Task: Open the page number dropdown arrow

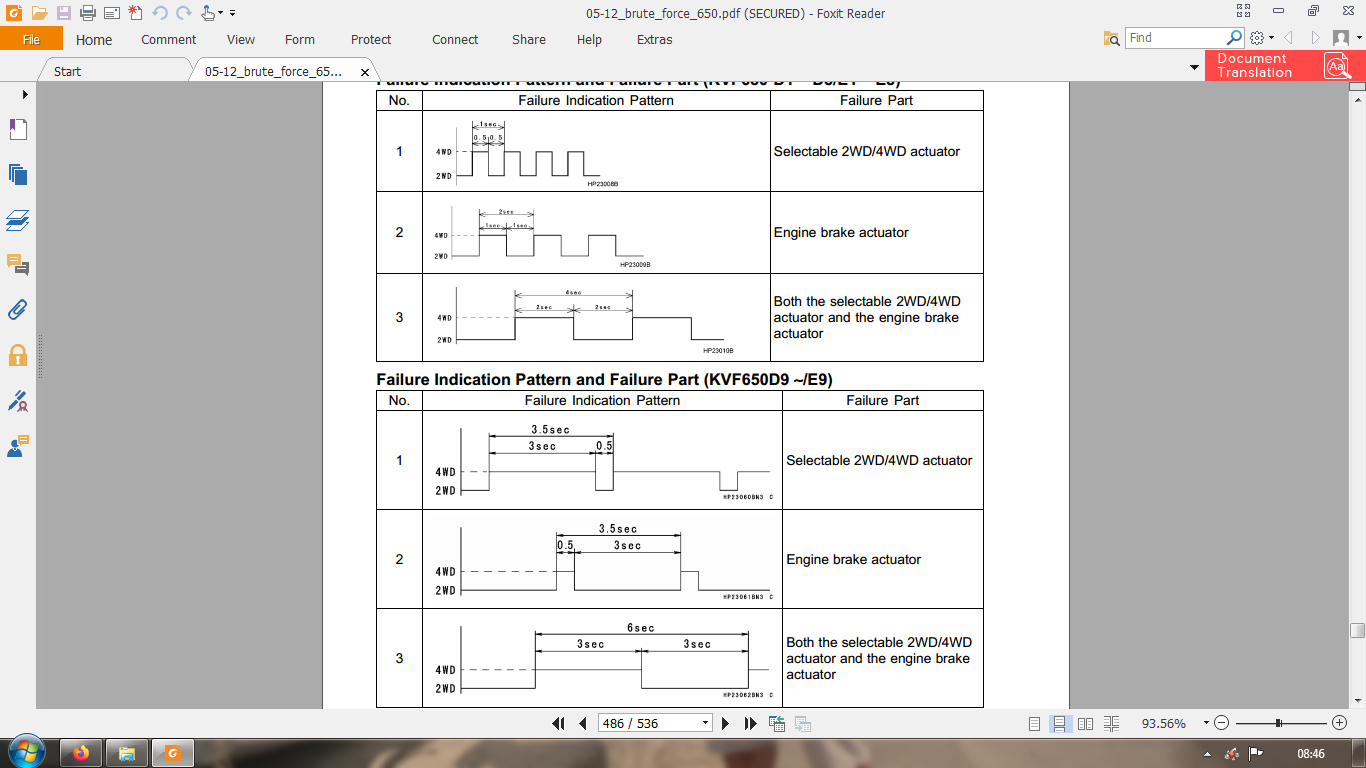Action: pyautogui.click(x=706, y=723)
